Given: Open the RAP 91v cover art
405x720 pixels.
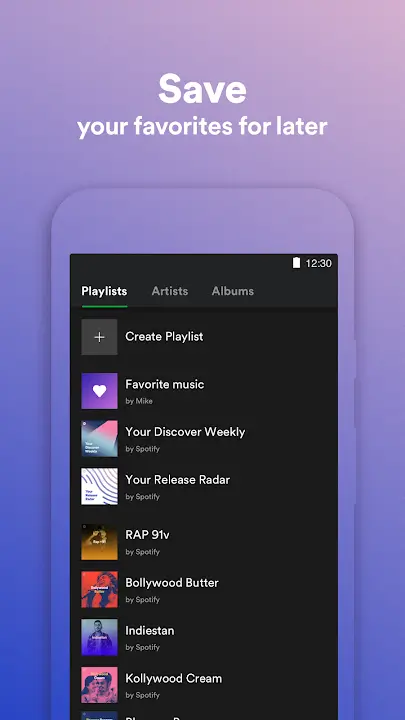Looking at the screenshot, I should [x=99, y=542].
